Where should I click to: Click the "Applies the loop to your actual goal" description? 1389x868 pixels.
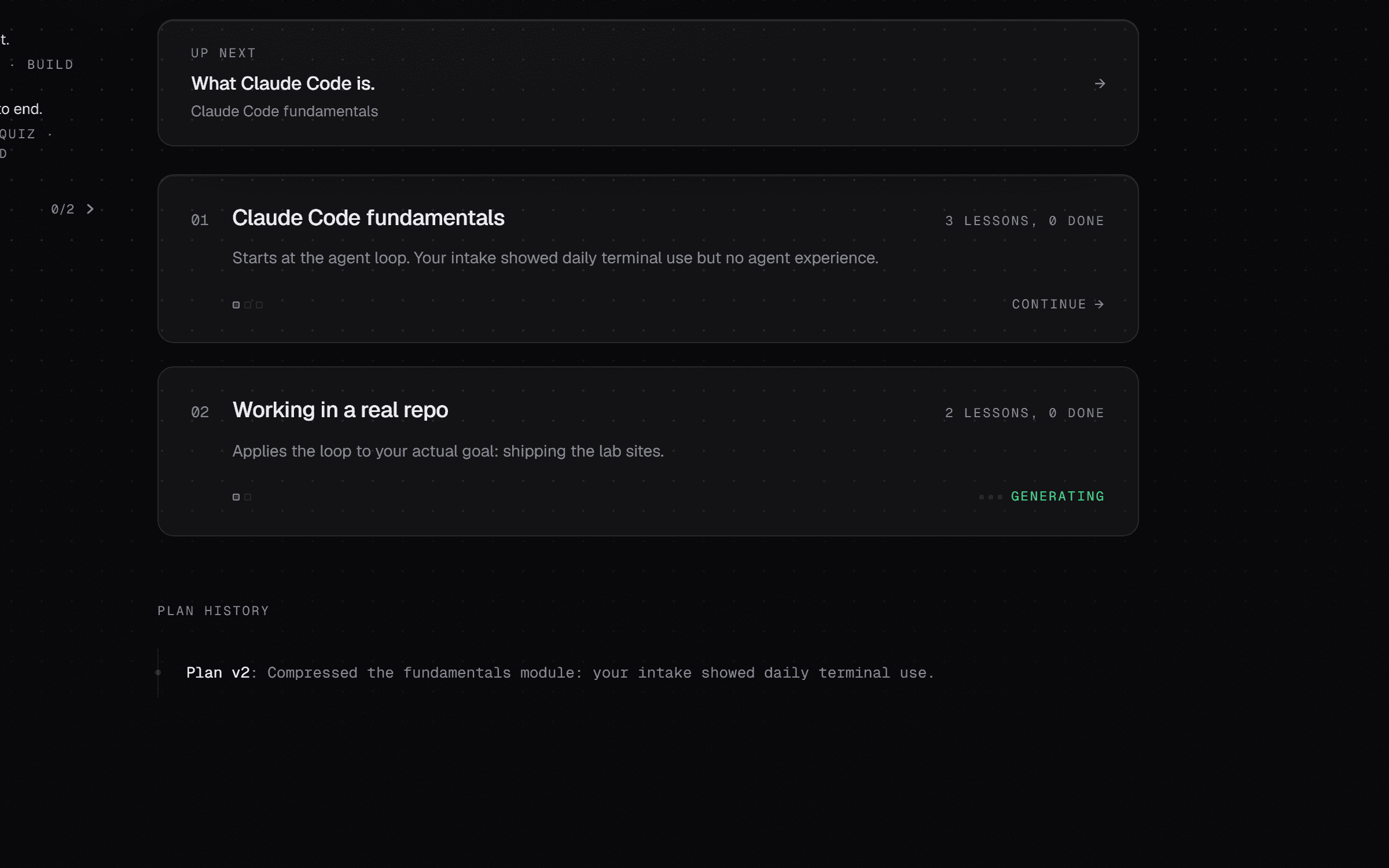point(448,451)
